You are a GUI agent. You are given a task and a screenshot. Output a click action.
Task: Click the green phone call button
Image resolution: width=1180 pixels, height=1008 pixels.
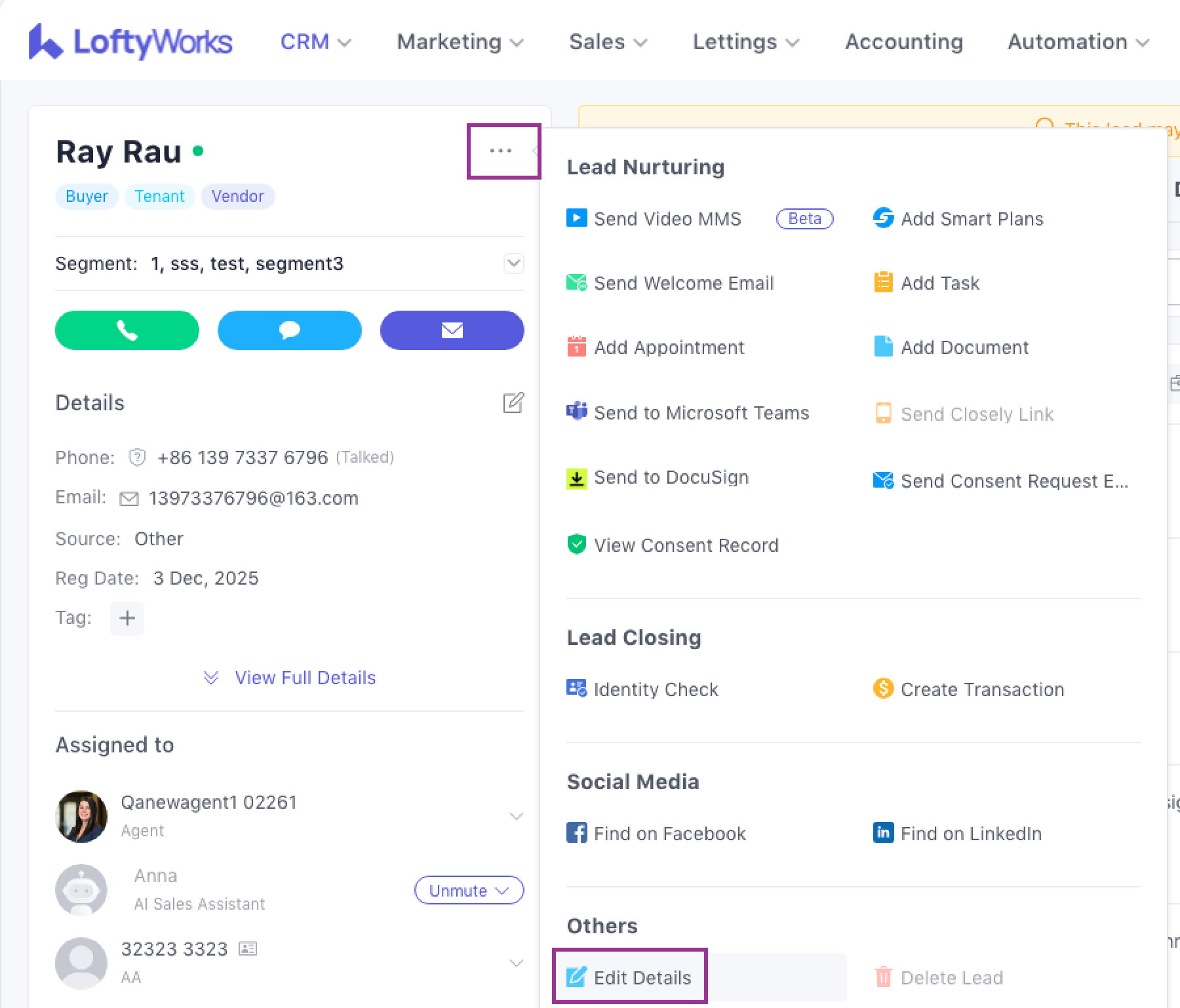(127, 330)
